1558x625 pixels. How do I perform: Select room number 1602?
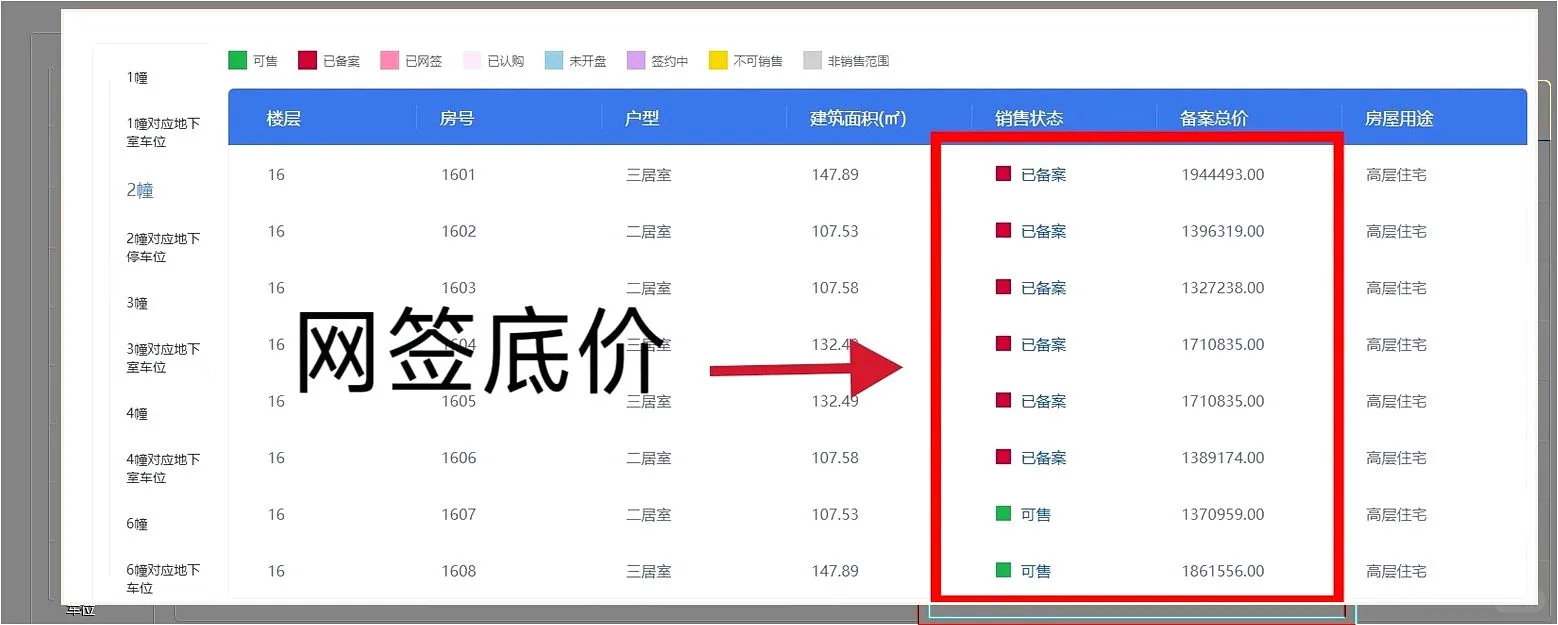(459, 231)
